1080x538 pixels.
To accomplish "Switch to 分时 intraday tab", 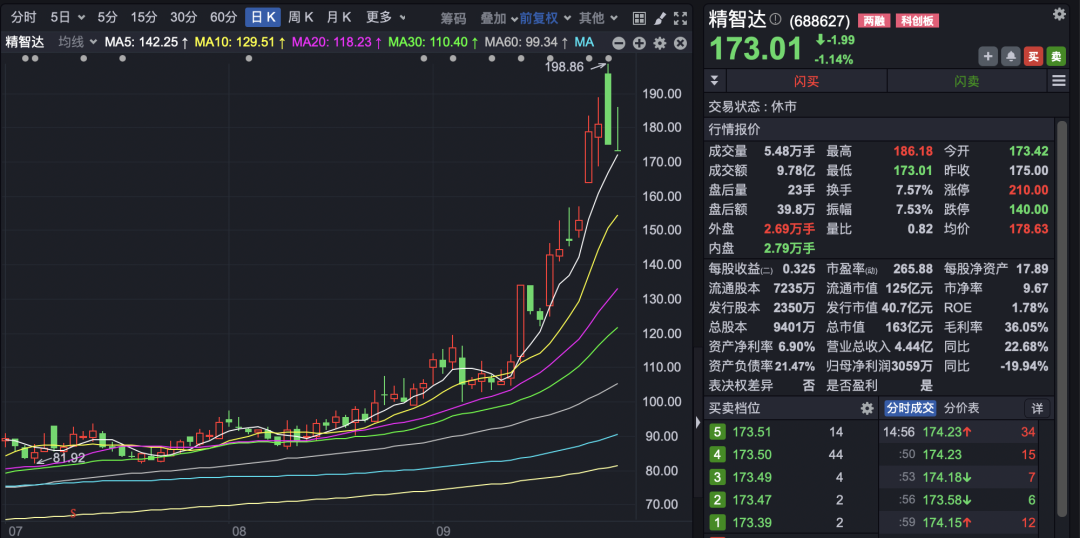I will click(x=24, y=17).
